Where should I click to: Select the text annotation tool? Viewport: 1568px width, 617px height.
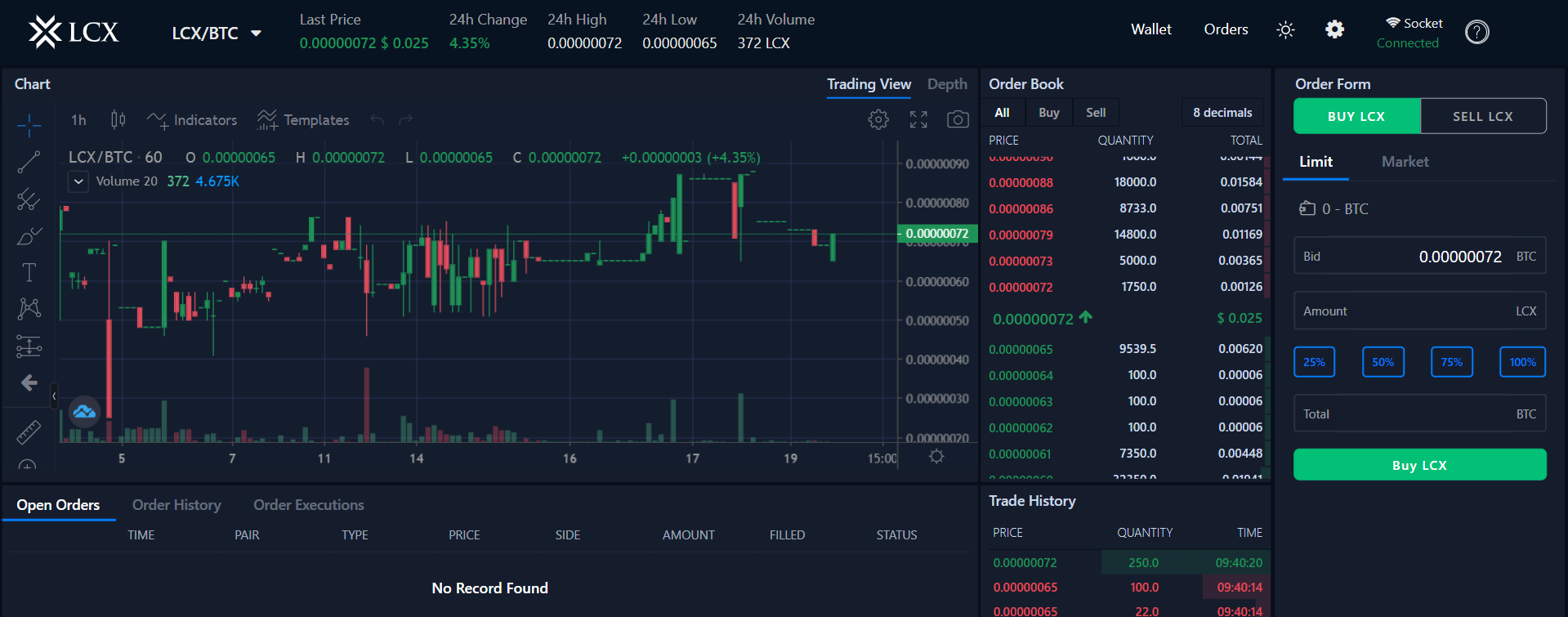29,272
